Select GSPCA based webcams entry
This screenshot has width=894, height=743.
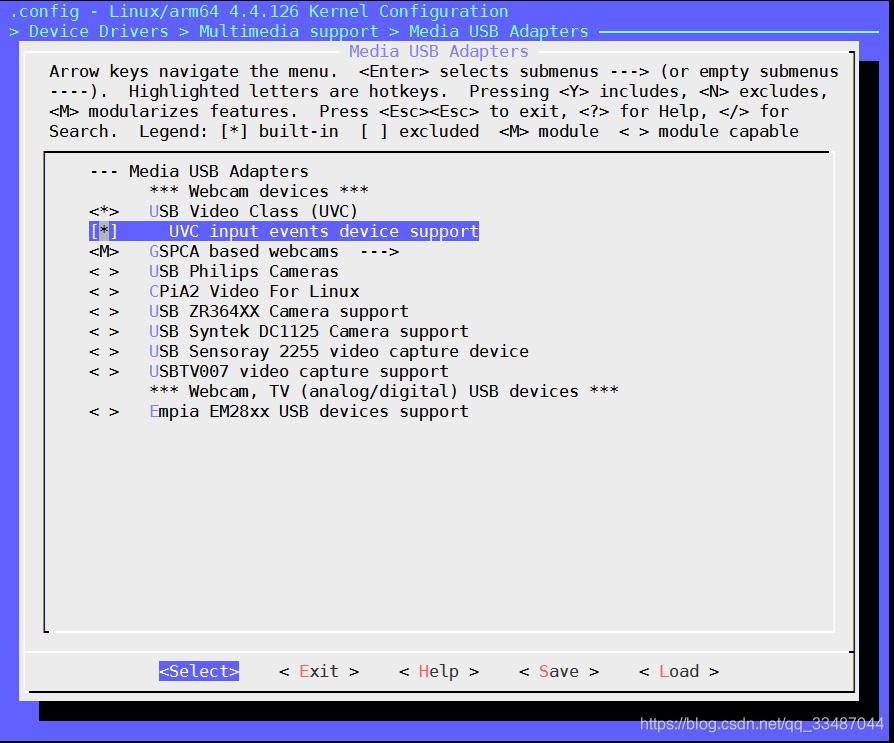(243, 251)
